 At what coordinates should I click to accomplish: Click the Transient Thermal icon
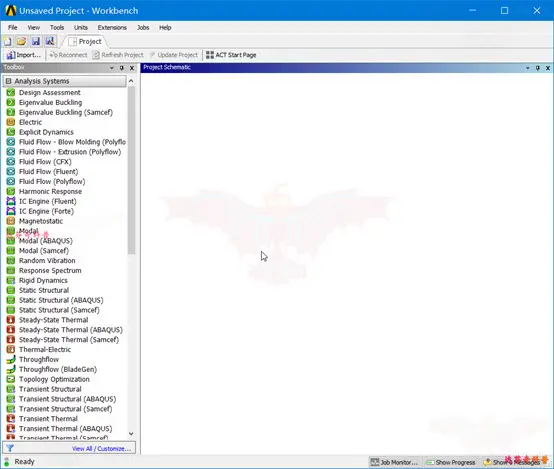11,419
